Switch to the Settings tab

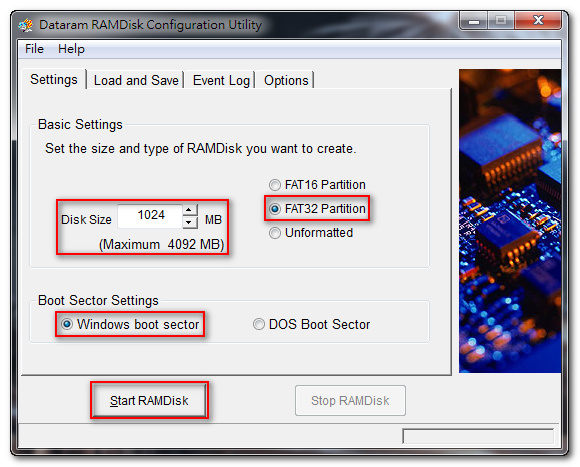coord(54,79)
